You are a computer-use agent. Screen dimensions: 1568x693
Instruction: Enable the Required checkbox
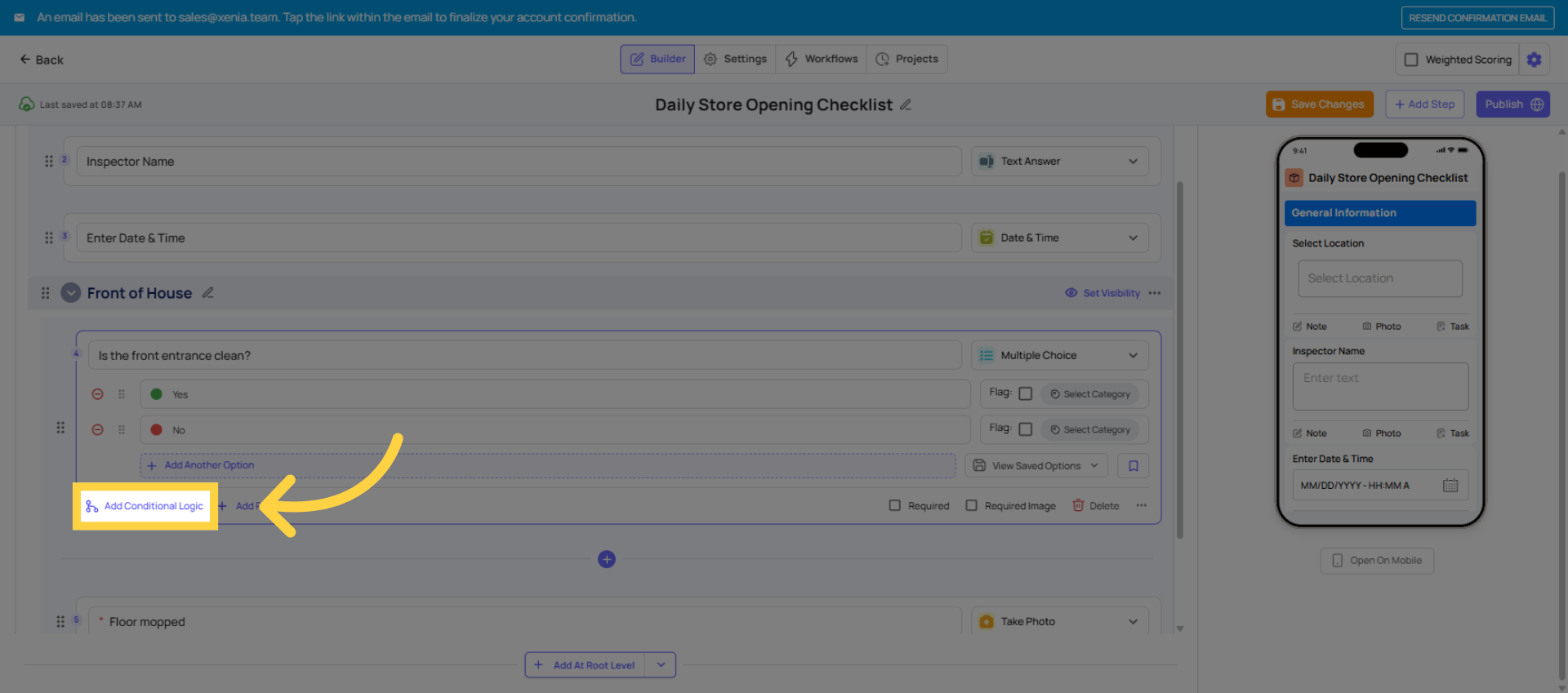895,505
